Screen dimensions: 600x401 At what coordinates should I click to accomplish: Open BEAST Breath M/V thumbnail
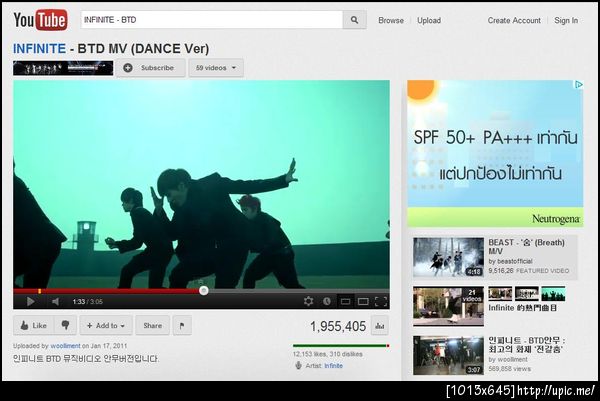click(x=448, y=257)
